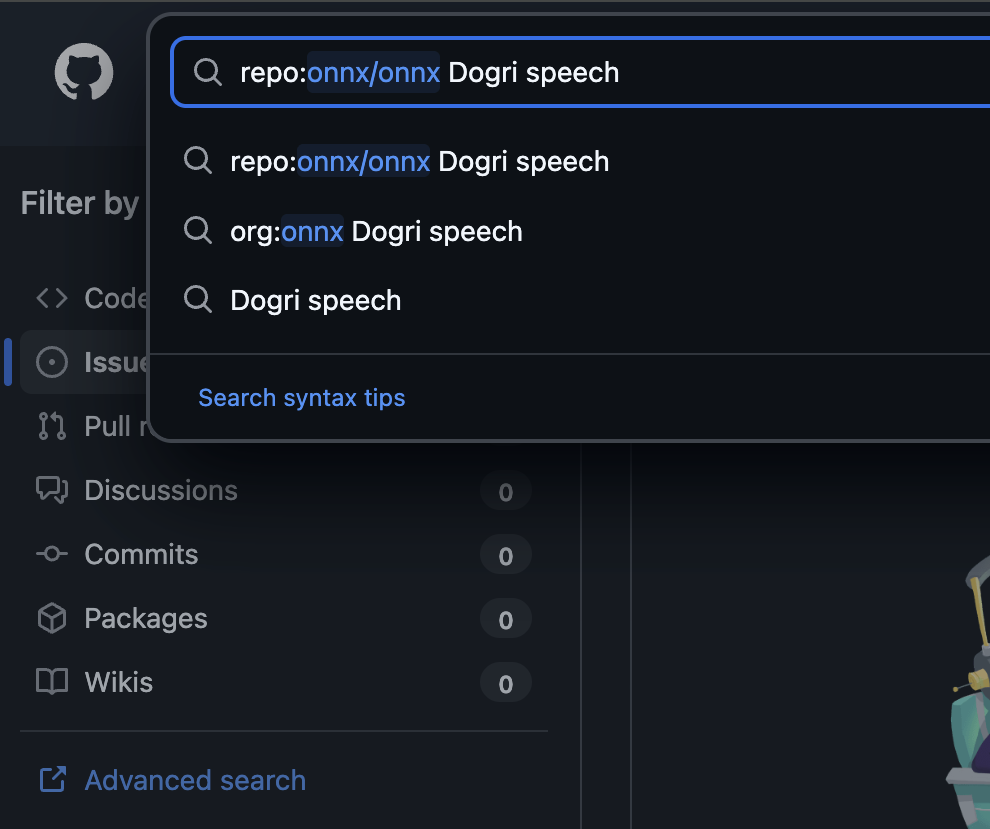
Task: Click the GitHub Octocat logo
Action: pyautogui.click(x=84, y=72)
